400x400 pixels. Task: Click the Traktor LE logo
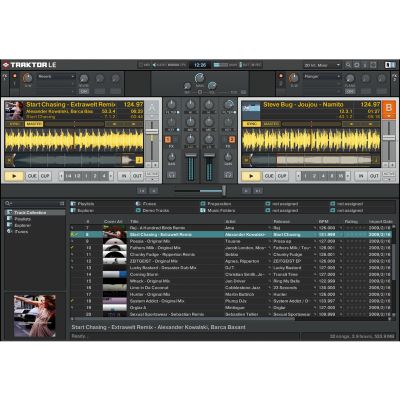30,65
